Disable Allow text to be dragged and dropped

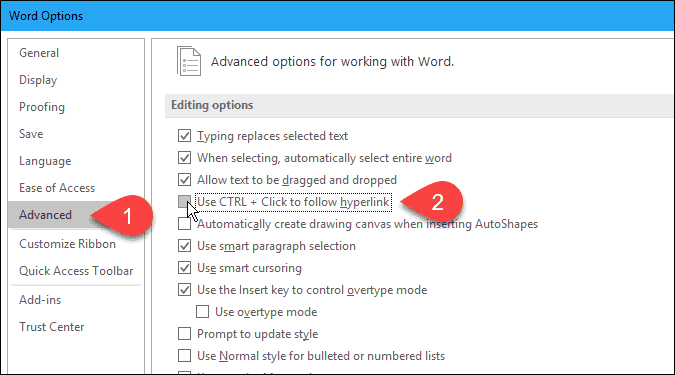184,180
